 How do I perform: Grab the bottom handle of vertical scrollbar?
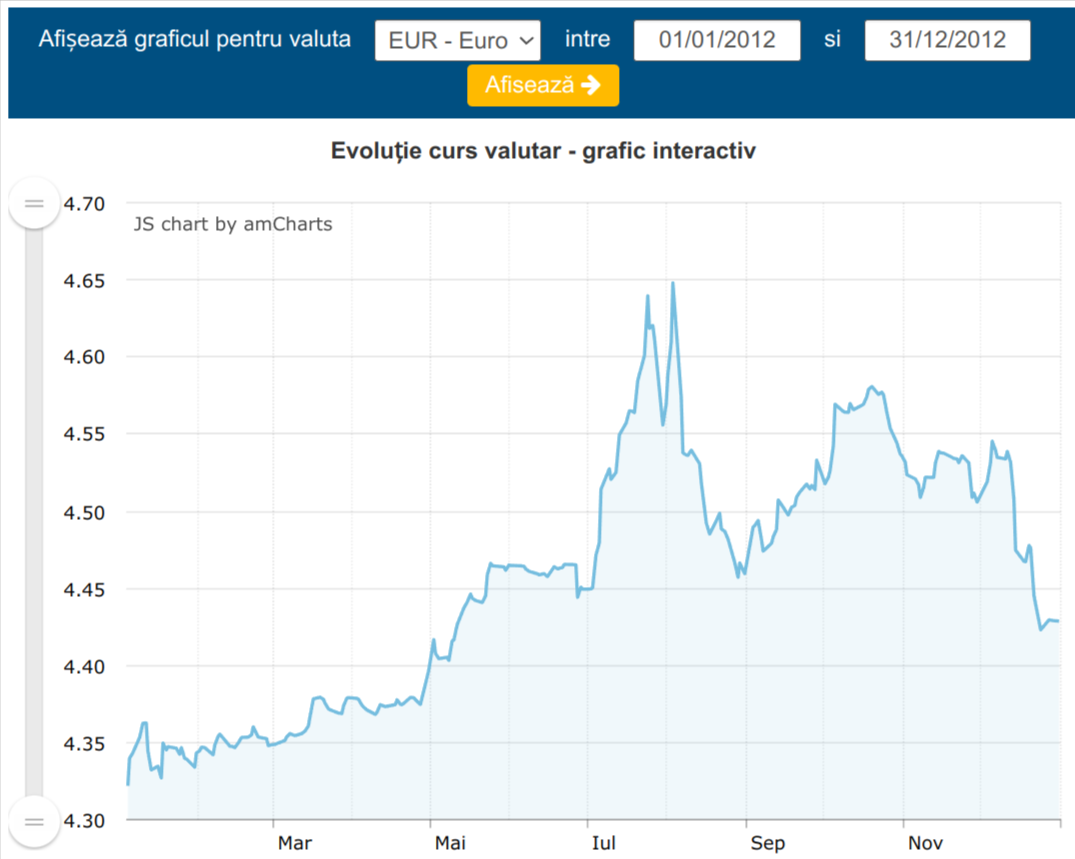[x=34, y=821]
